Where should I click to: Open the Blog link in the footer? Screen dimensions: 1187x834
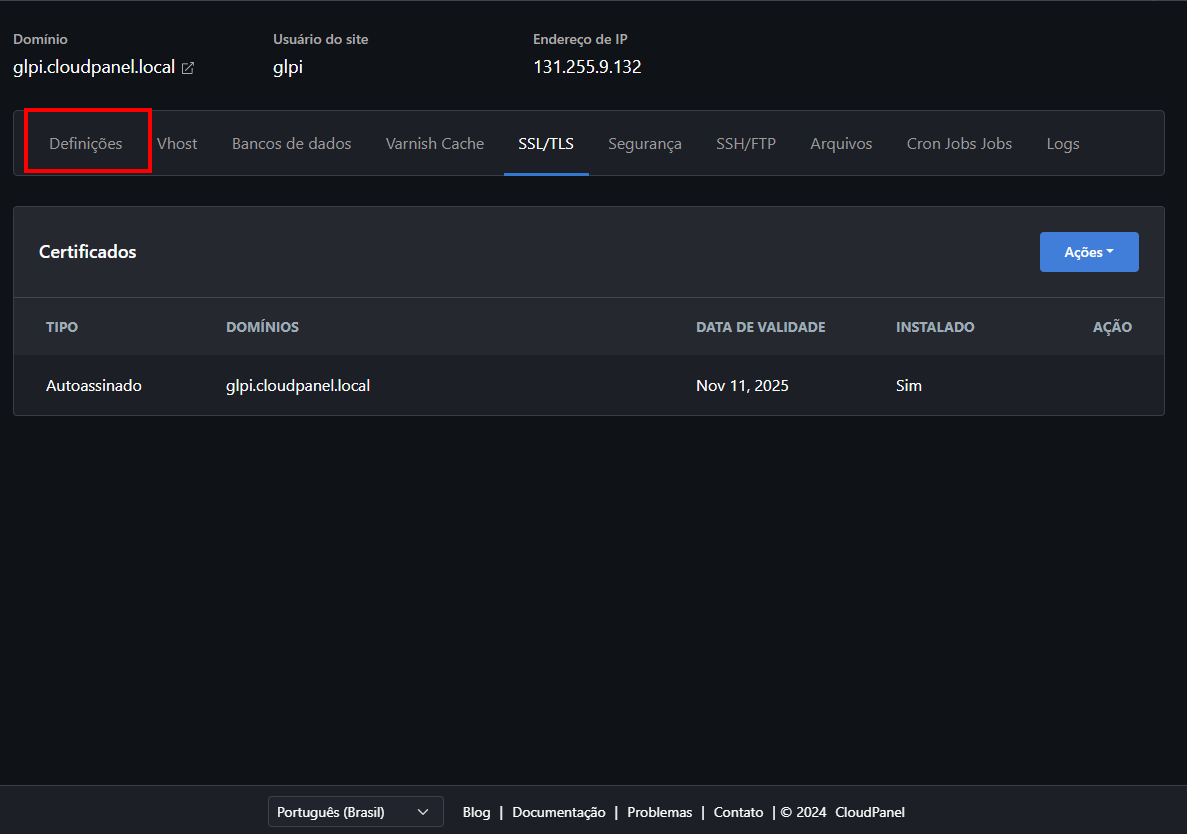pos(476,812)
